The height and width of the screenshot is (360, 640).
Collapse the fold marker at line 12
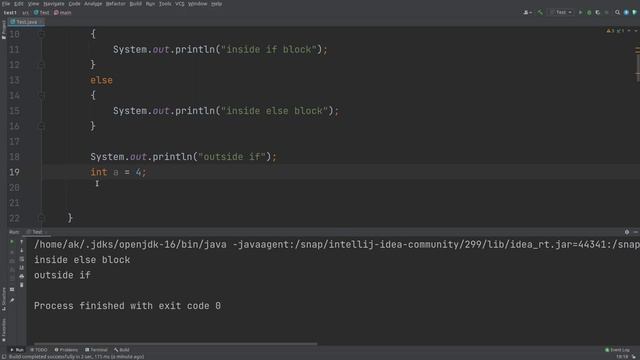coord(42,65)
